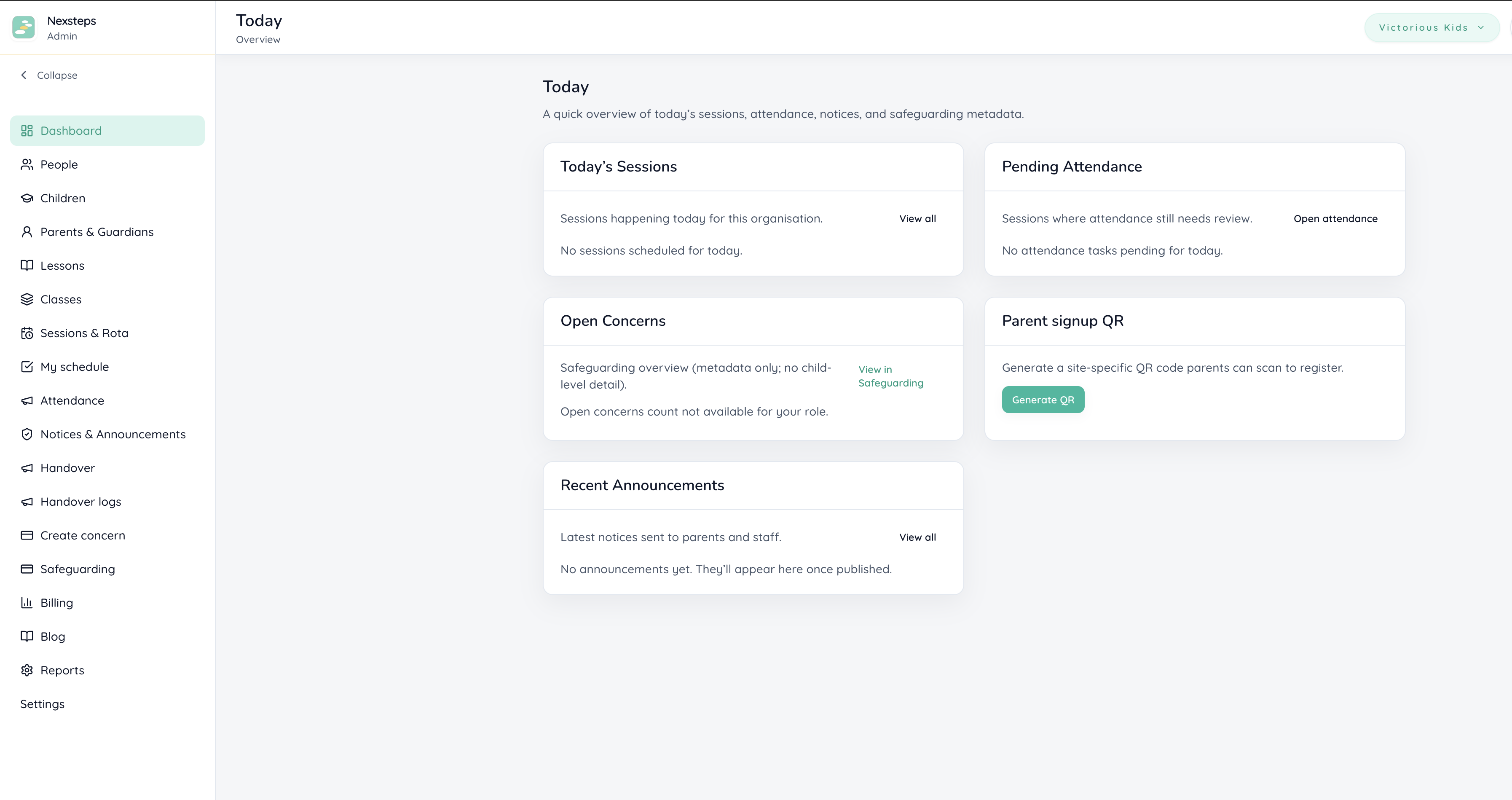The width and height of the screenshot is (1512, 800).
Task: Click View all in Recent Announcements
Action: click(x=917, y=537)
